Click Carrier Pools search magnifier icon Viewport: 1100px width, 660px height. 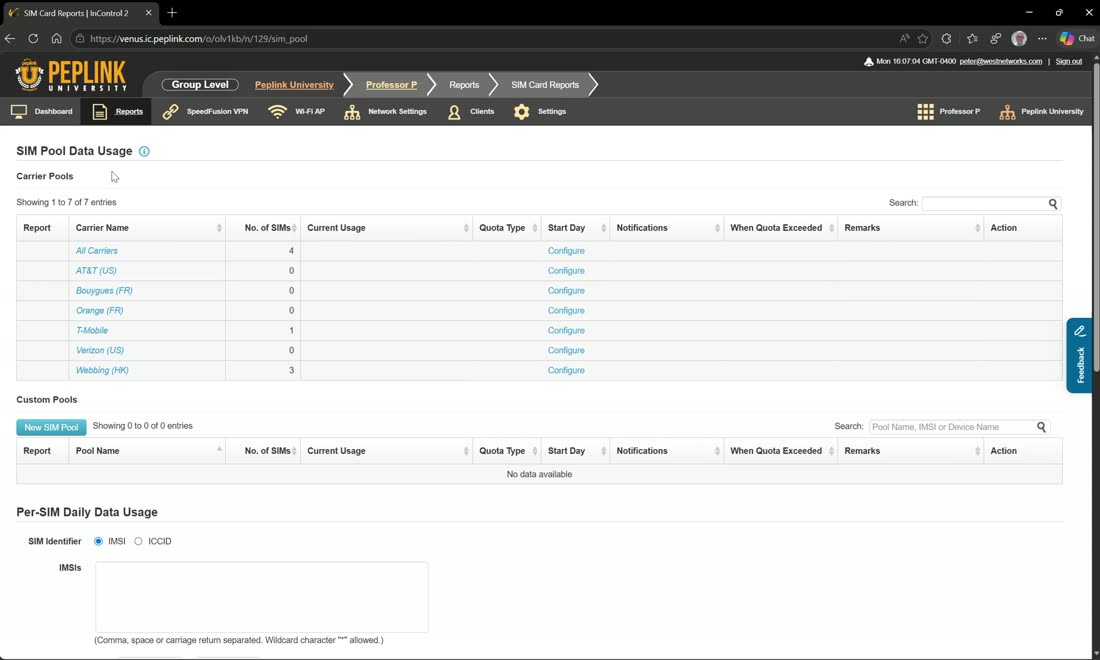1052,203
